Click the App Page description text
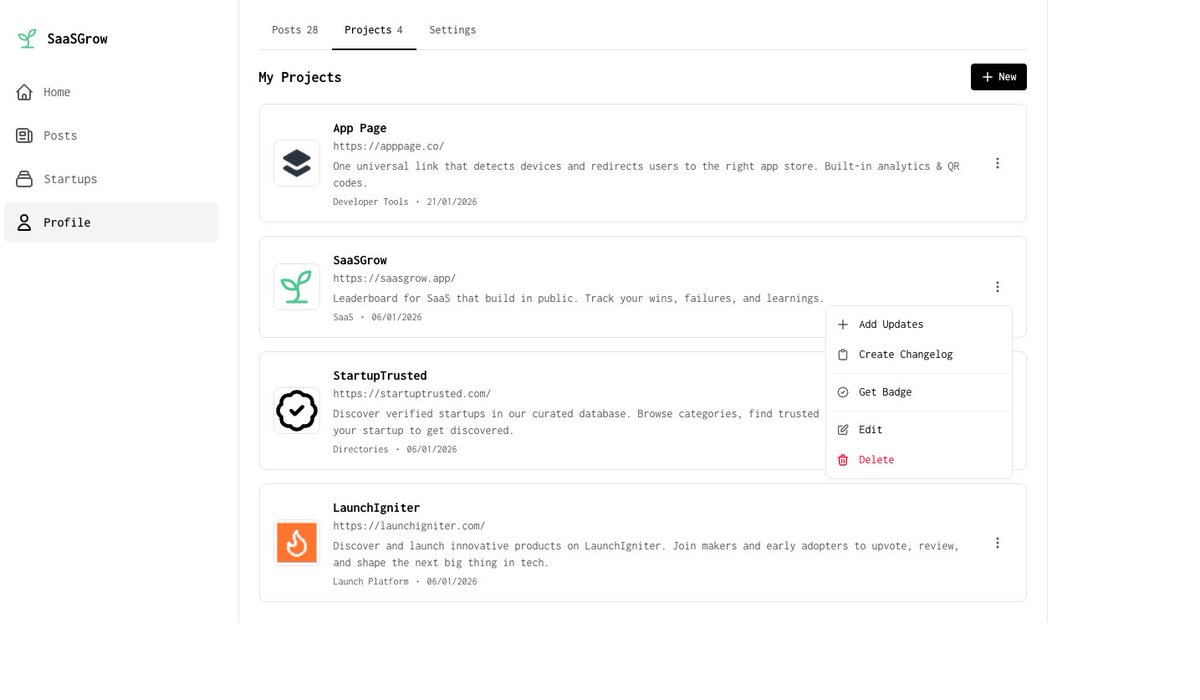The height and width of the screenshot is (700, 1200). [646, 174]
